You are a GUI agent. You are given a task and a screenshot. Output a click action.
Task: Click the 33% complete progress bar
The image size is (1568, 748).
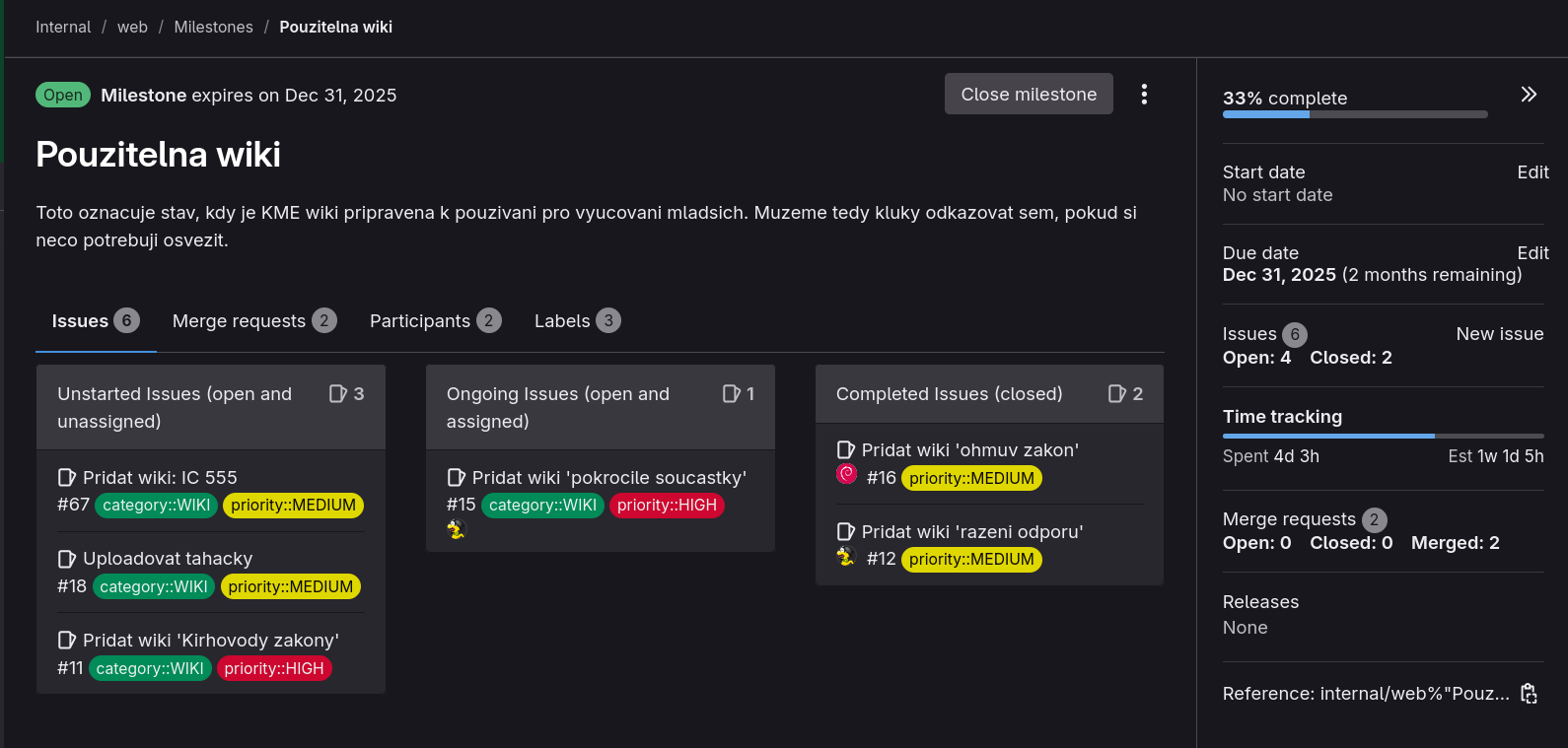[1354, 114]
